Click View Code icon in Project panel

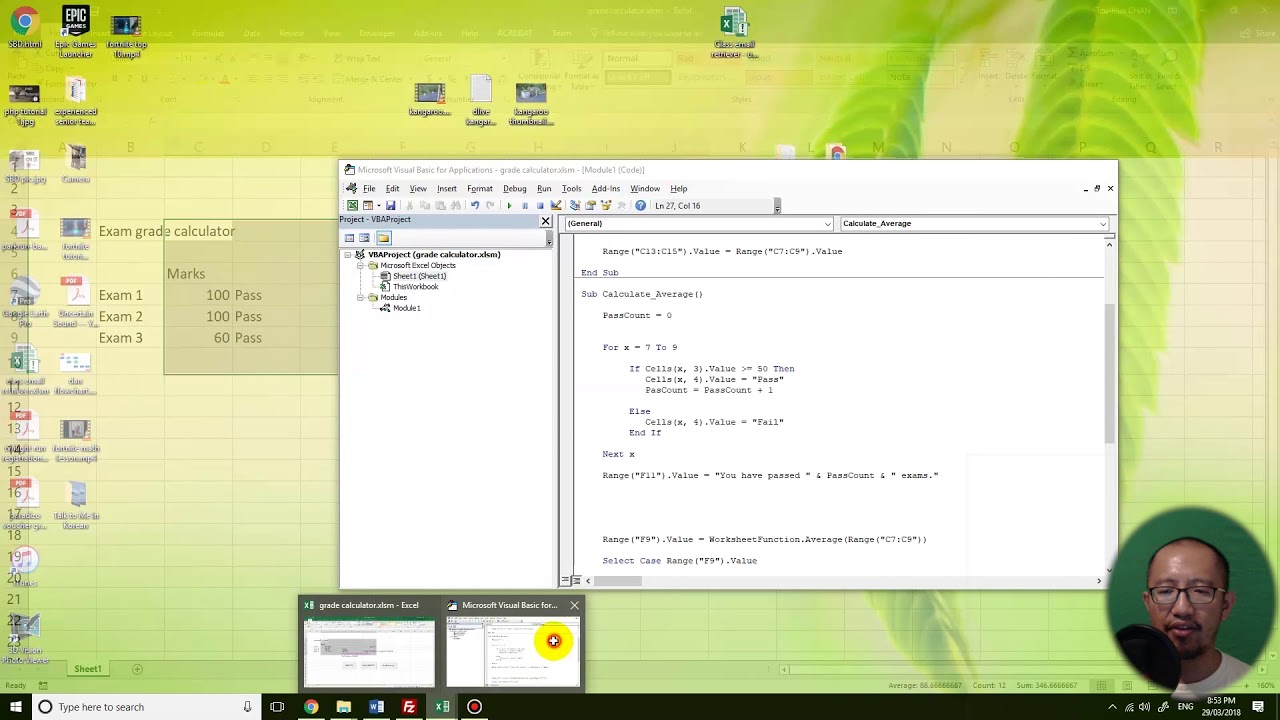pos(349,238)
